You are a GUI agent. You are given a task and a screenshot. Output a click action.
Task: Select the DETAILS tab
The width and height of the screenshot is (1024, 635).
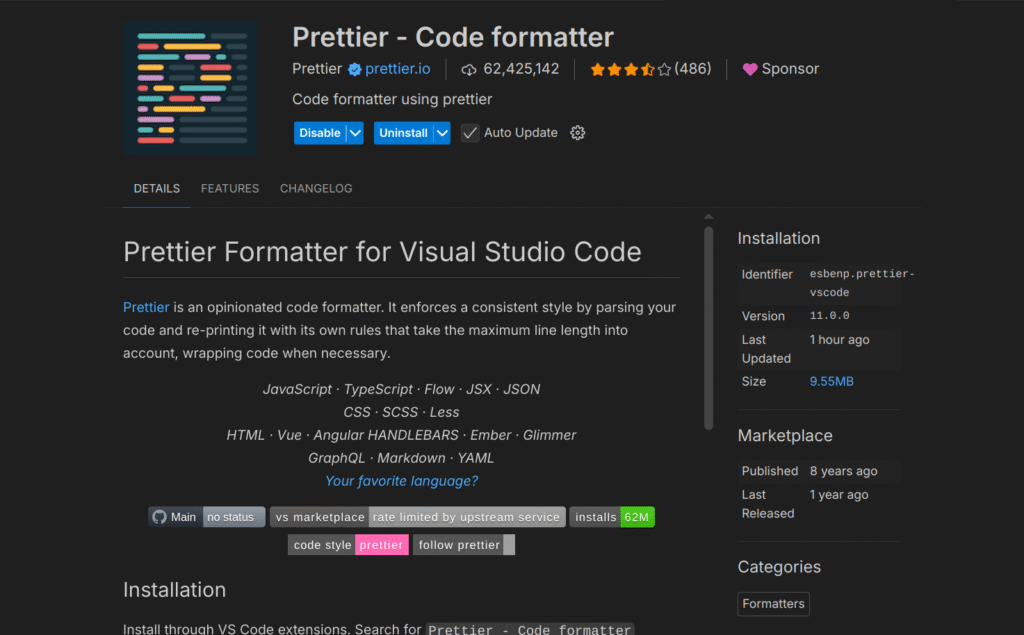tap(157, 188)
